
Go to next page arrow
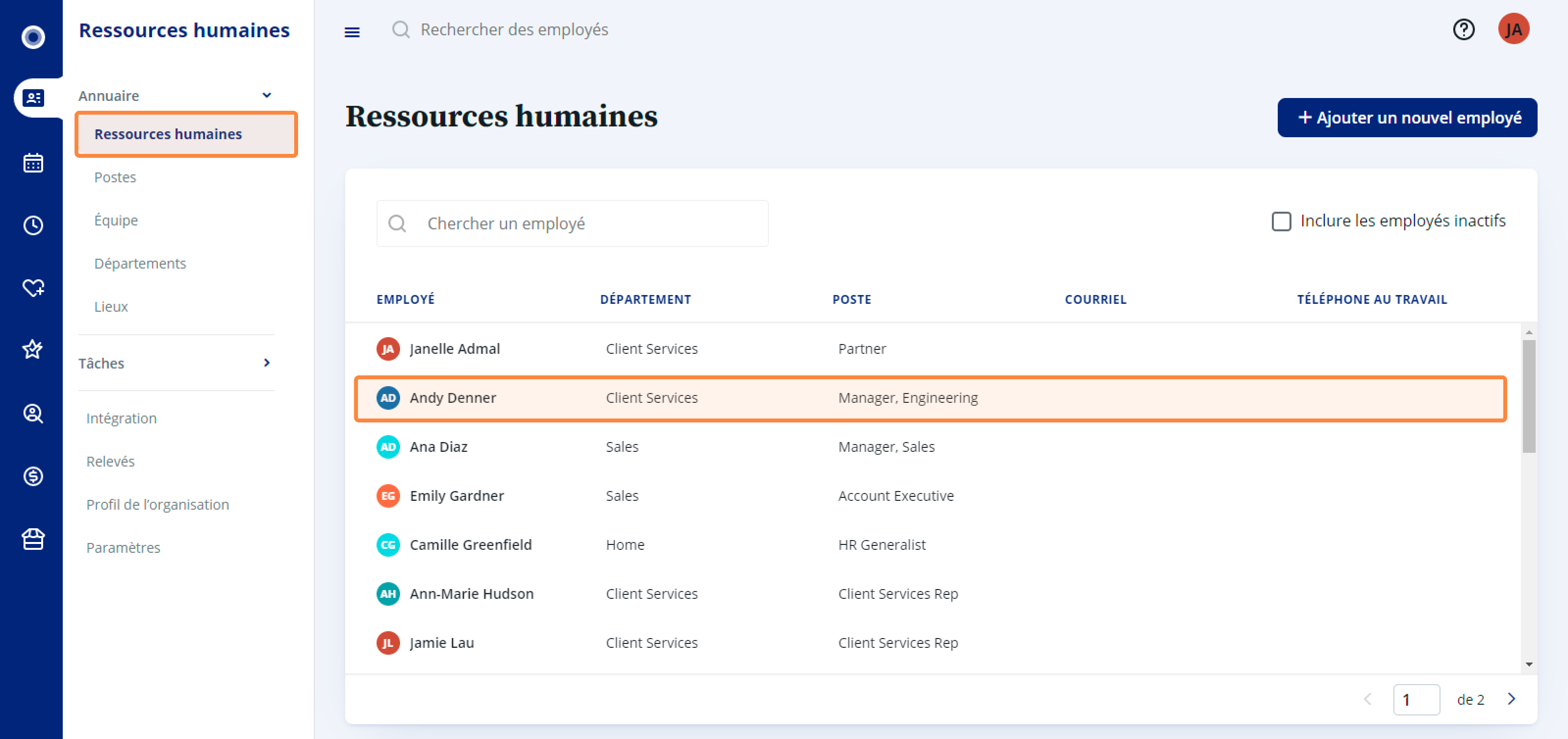(x=1512, y=699)
